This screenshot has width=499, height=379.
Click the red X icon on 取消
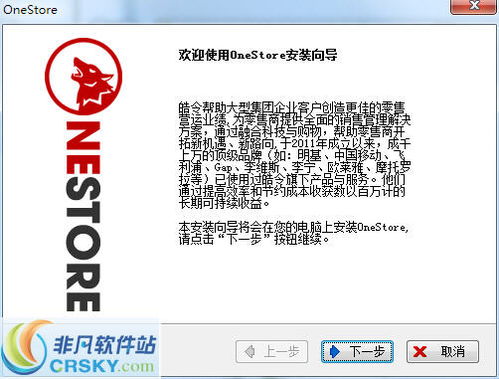[420, 351]
